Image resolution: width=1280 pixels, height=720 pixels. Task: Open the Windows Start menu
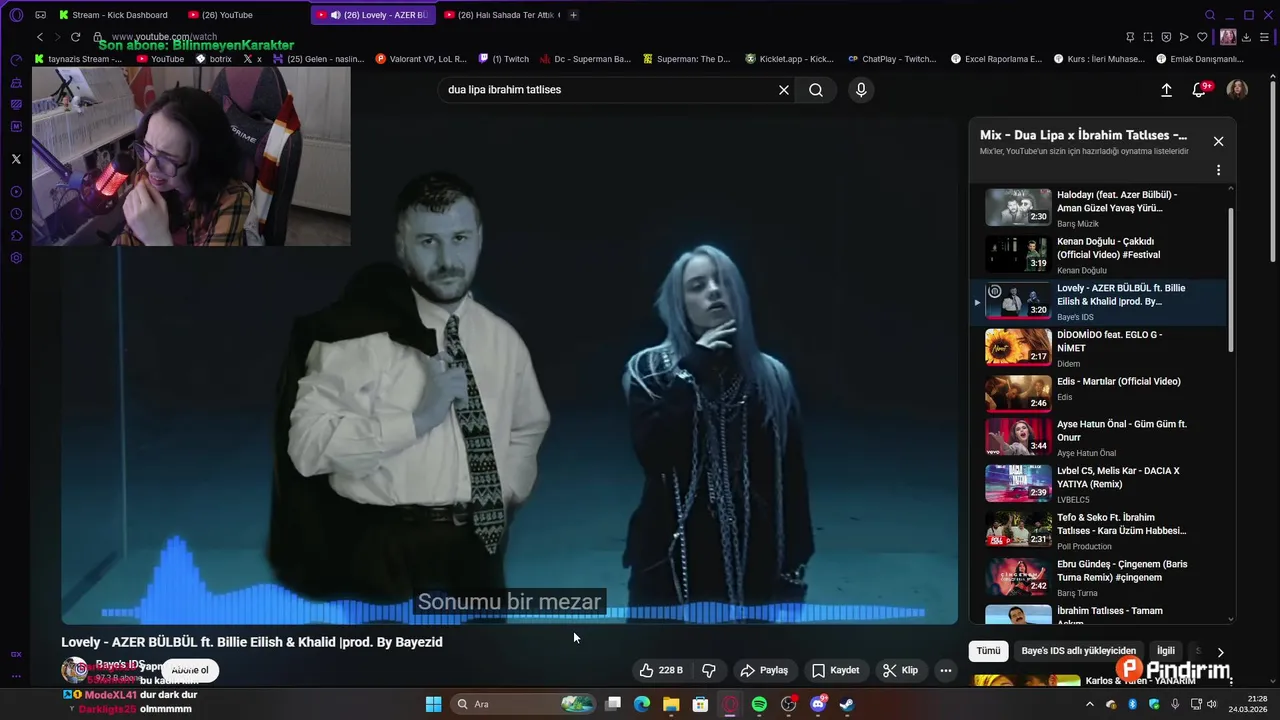point(433,704)
